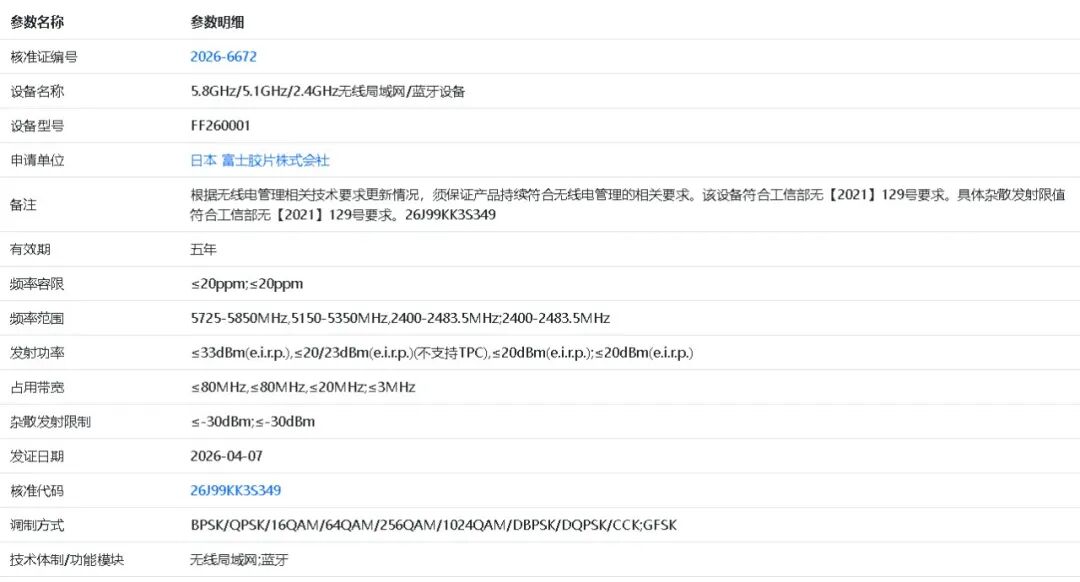Screen dimensions: 1080x582
Task: Click the 技术体制/功能模块 row label
Action: tap(67, 559)
